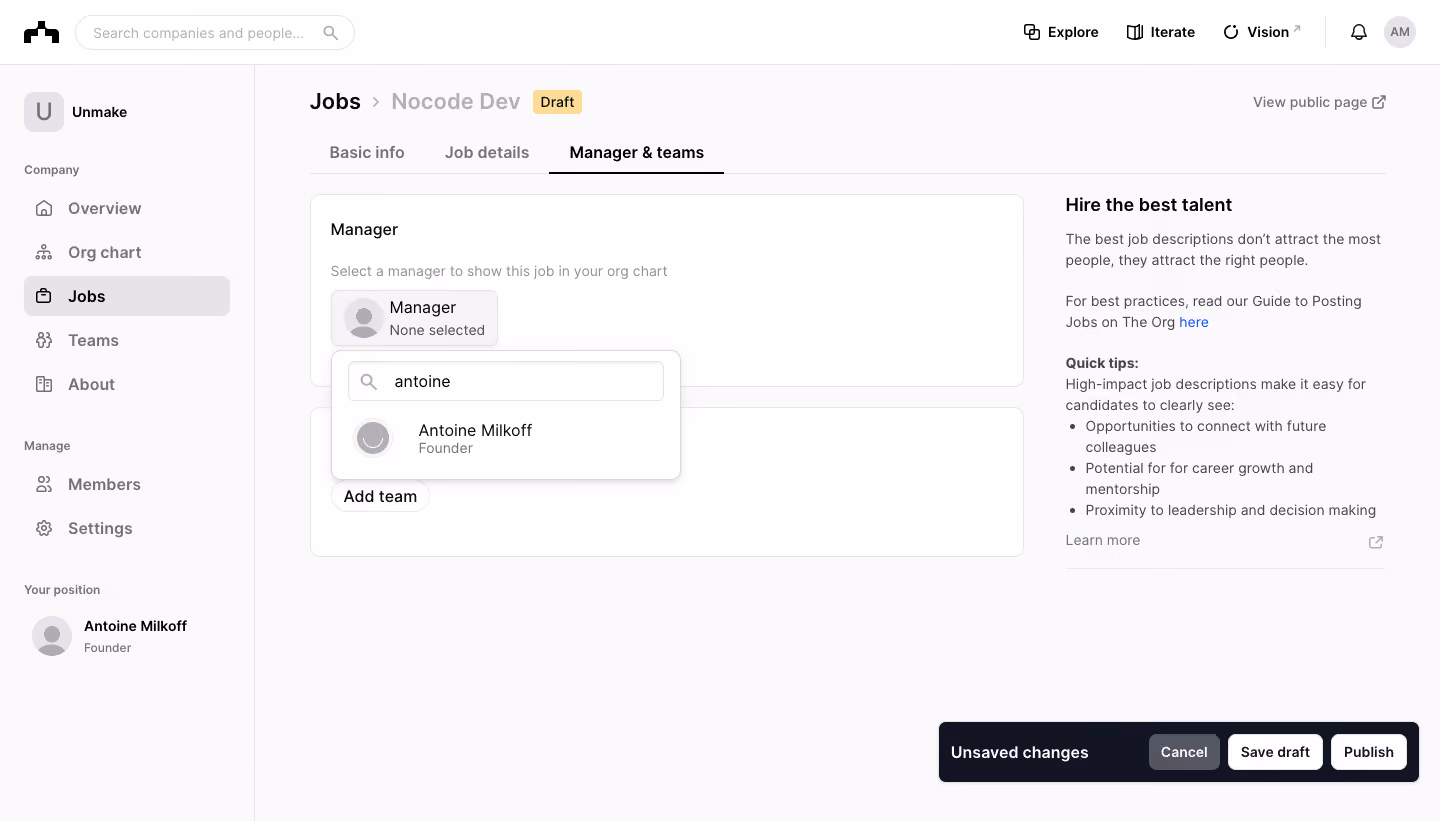Click the Jobs breadcrumb
The image size is (1440, 821).
[335, 102]
